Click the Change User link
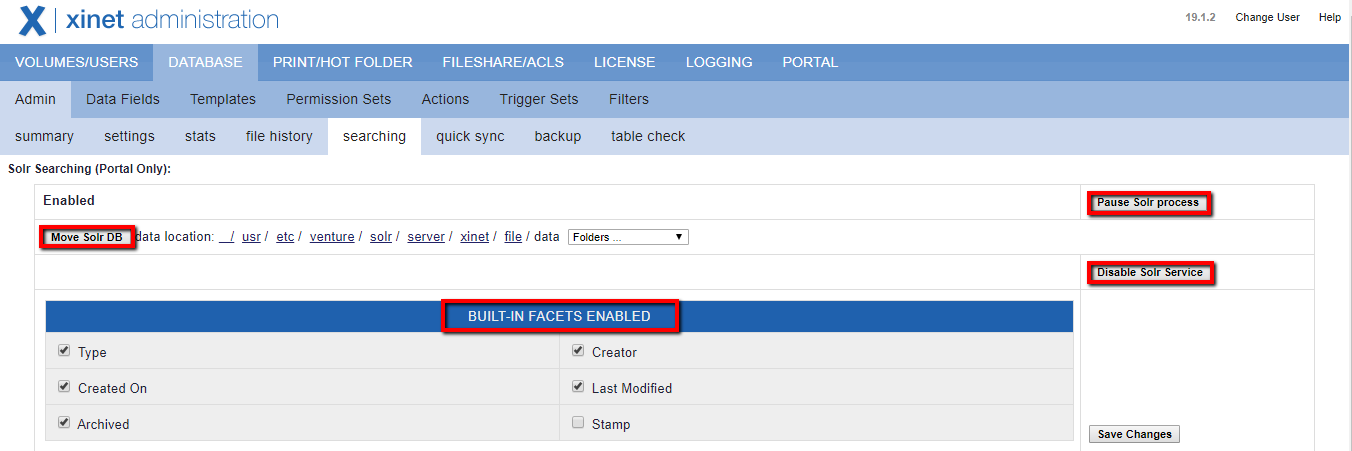 pyautogui.click(x=1267, y=17)
